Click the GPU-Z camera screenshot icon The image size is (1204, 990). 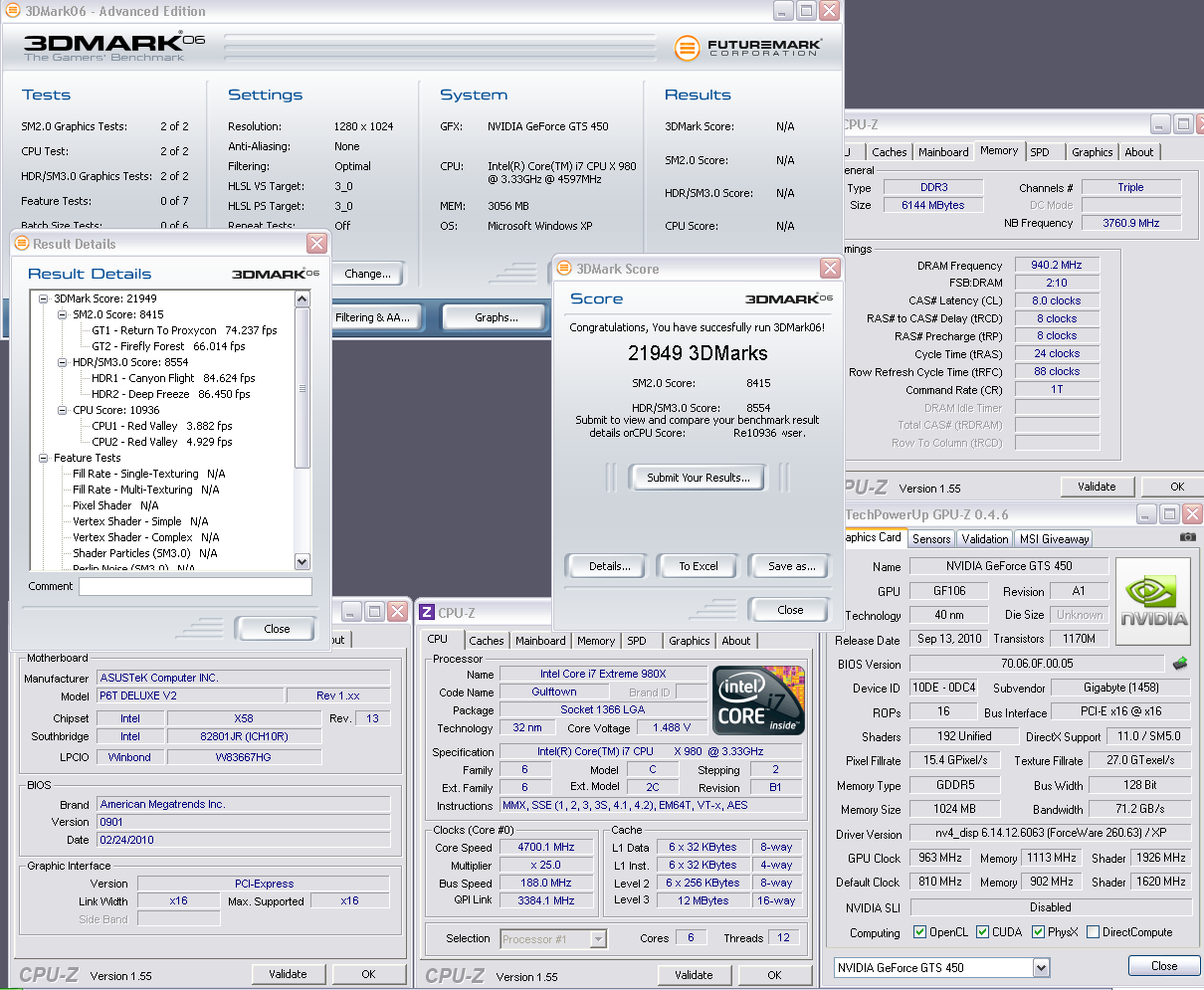pyautogui.click(x=1187, y=537)
